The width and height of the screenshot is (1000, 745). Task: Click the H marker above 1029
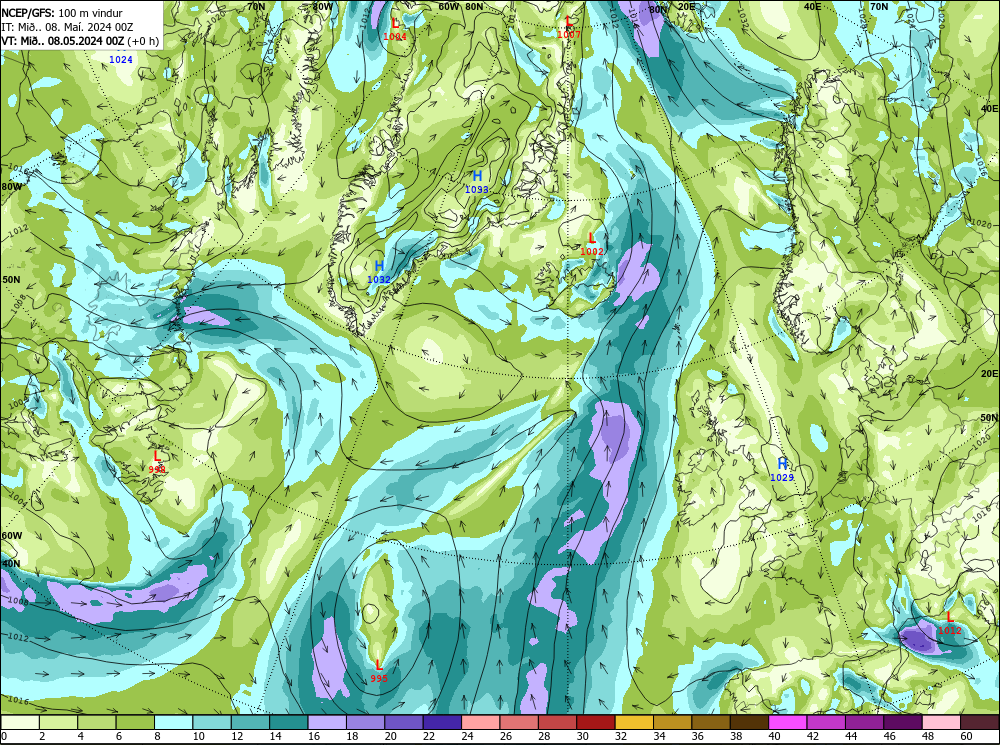(782, 464)
